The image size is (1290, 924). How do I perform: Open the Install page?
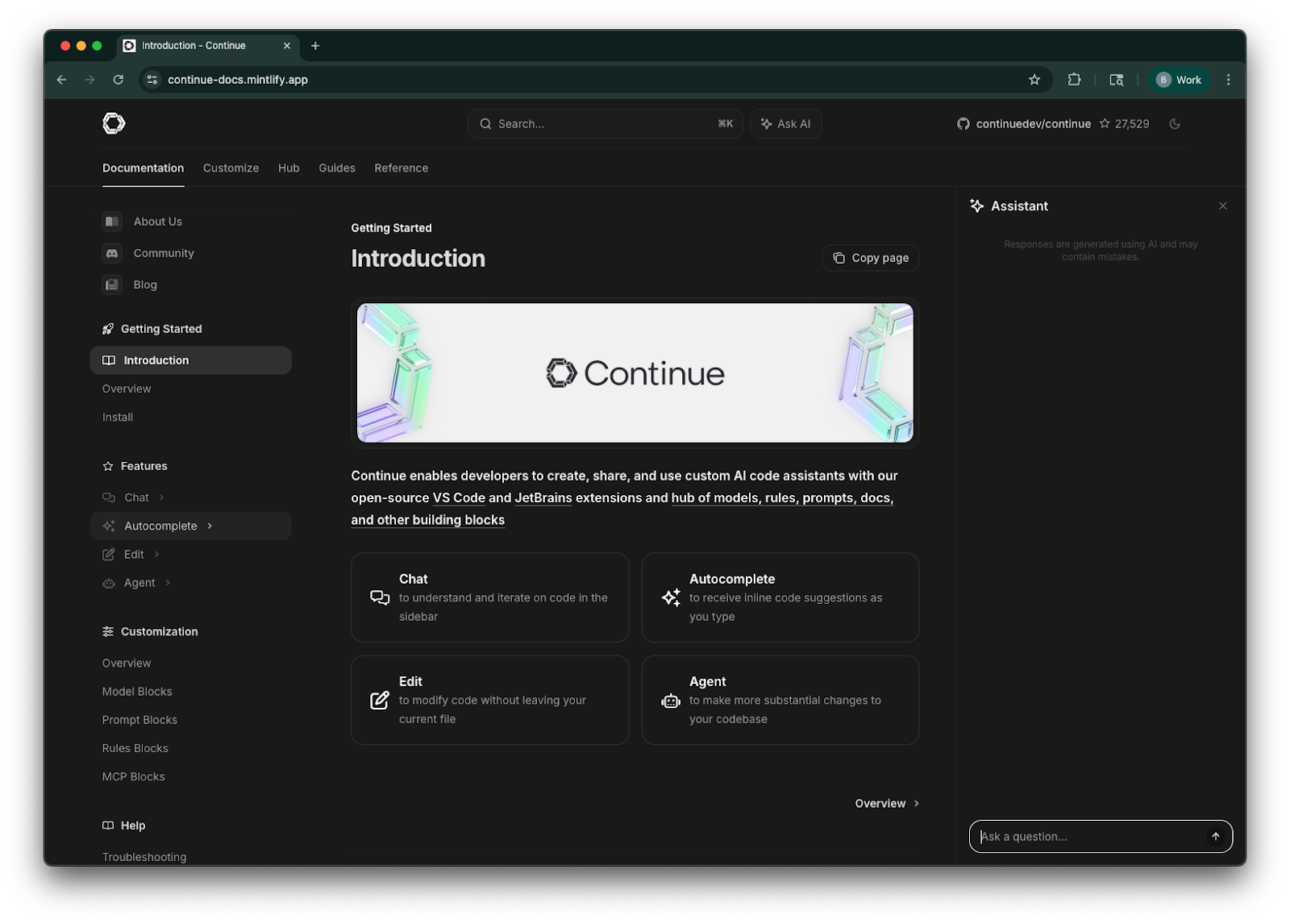[118, 417]
